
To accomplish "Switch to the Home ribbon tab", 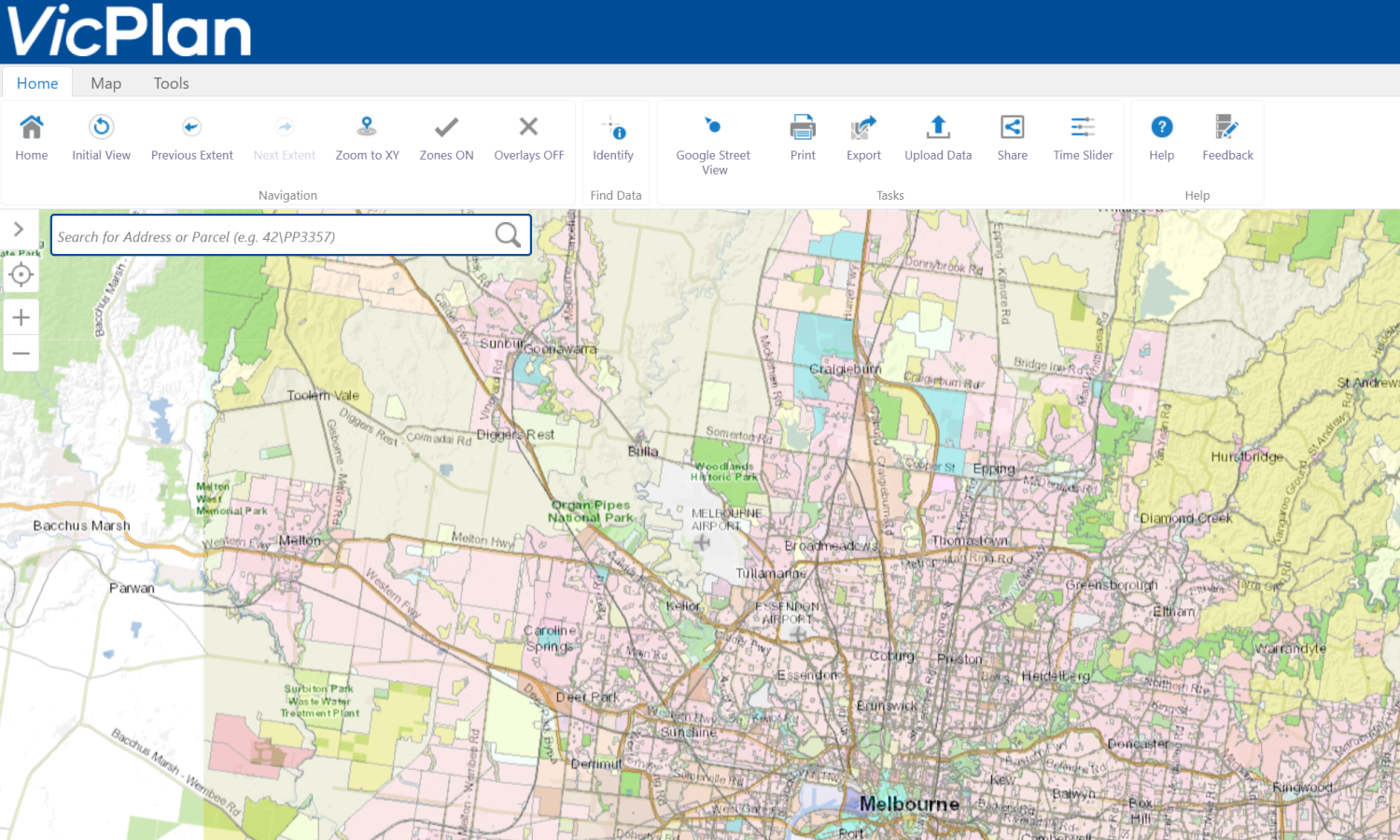I will click(x=37, y=83).
